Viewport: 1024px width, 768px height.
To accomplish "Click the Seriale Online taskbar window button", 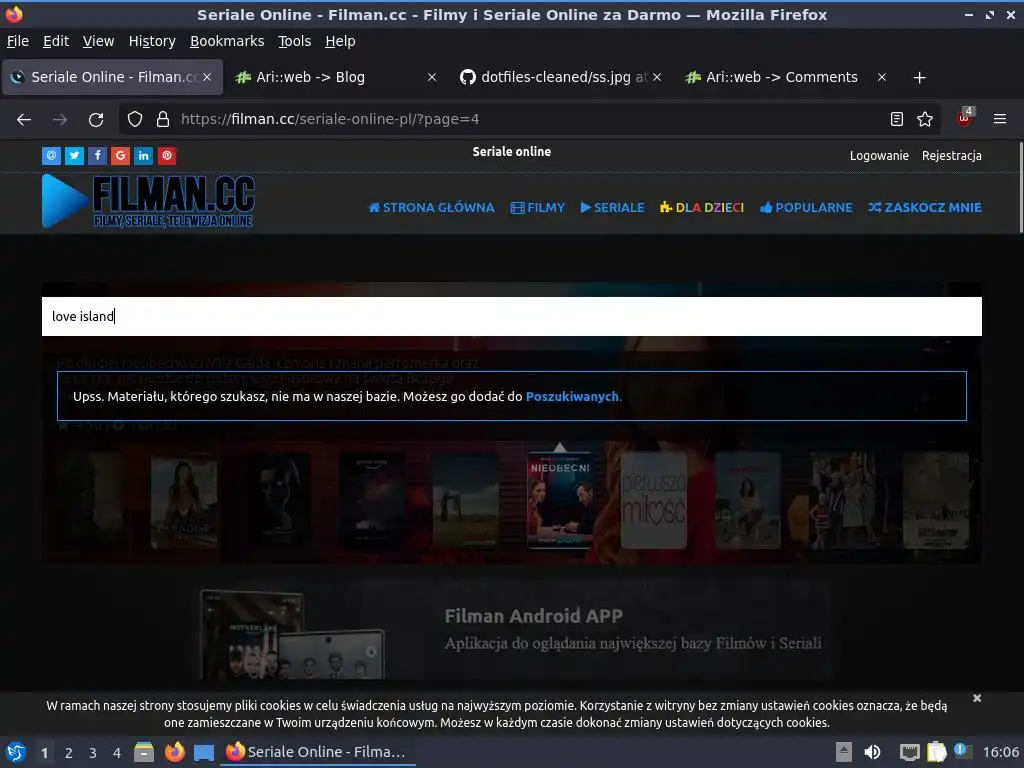I will [317, 752].
